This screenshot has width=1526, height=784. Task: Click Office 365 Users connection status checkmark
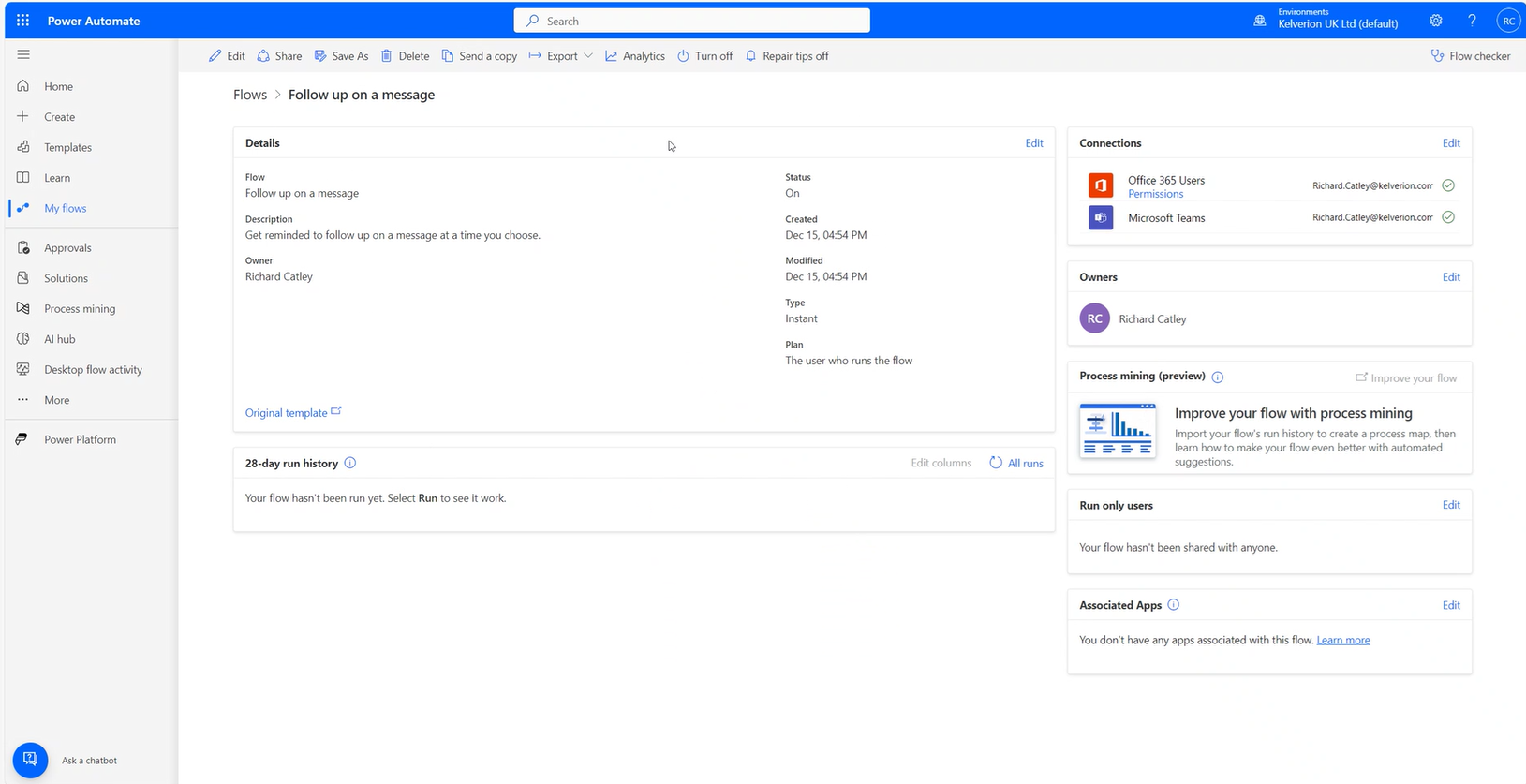click(x=1448, y=185)
